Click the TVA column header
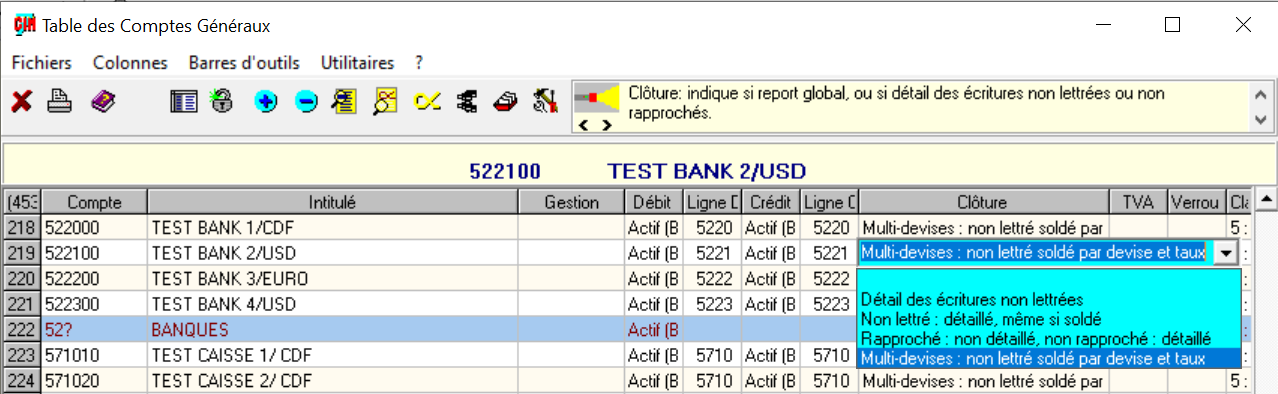This screenshot has width=1278, height=394. 1137,202
